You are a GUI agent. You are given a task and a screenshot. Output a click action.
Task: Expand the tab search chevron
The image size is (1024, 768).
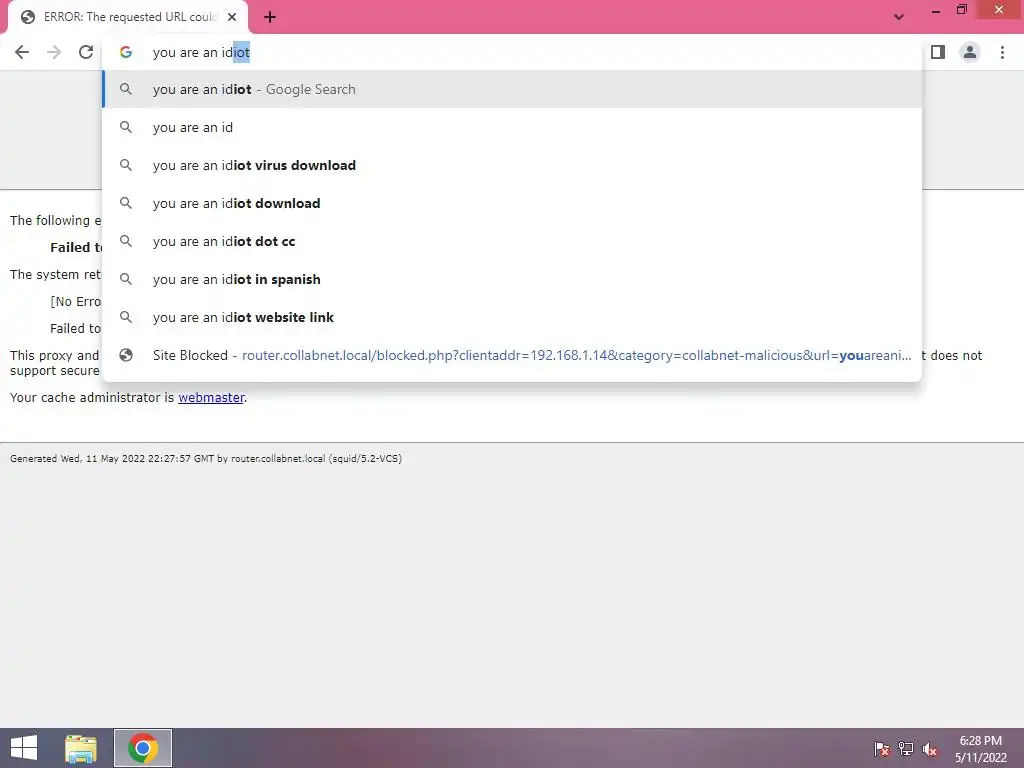point(899,17)
